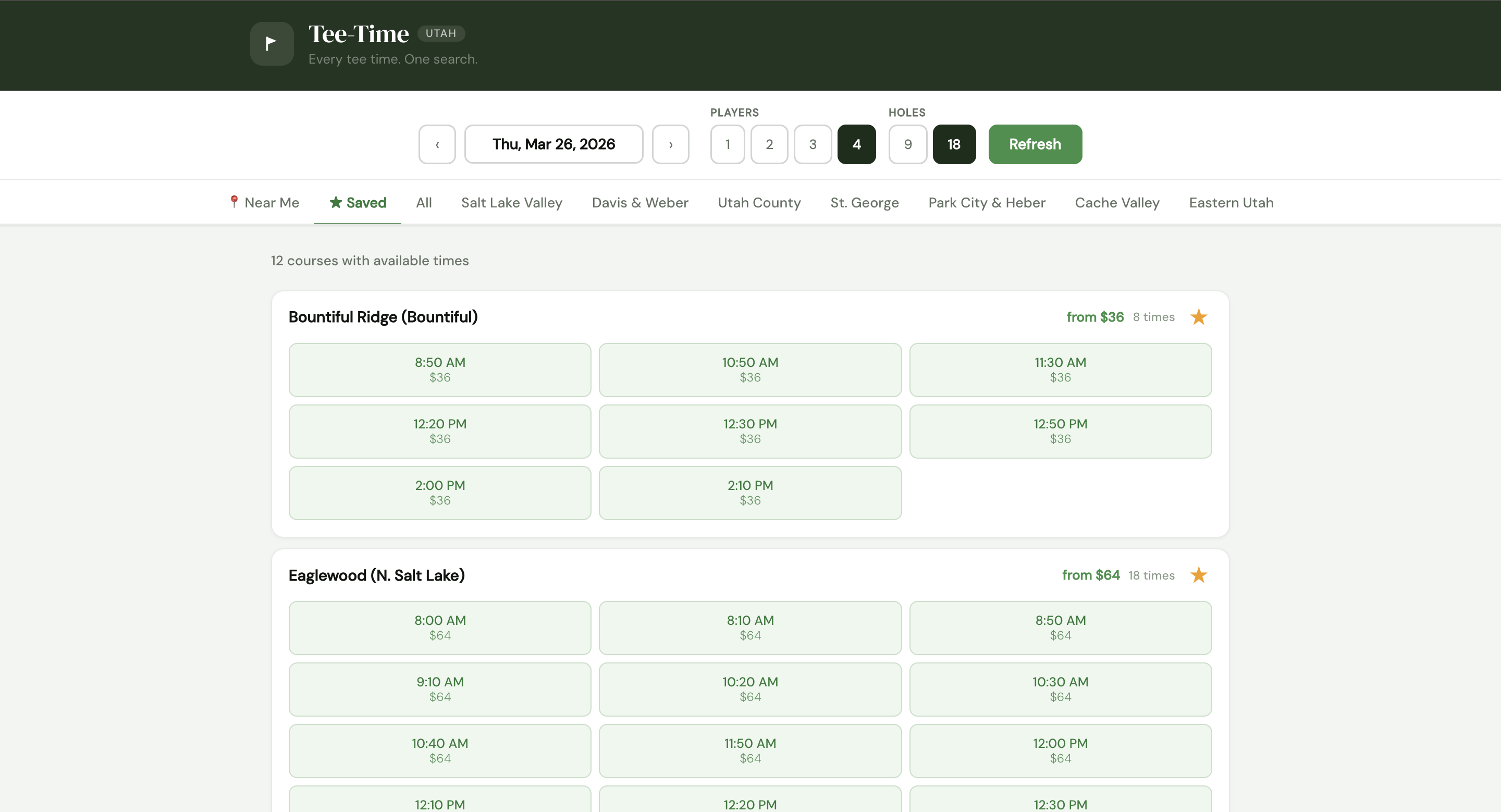Click the UTAH badge in the header
The image size is (1501, 812).
click(x=441, y=33)
